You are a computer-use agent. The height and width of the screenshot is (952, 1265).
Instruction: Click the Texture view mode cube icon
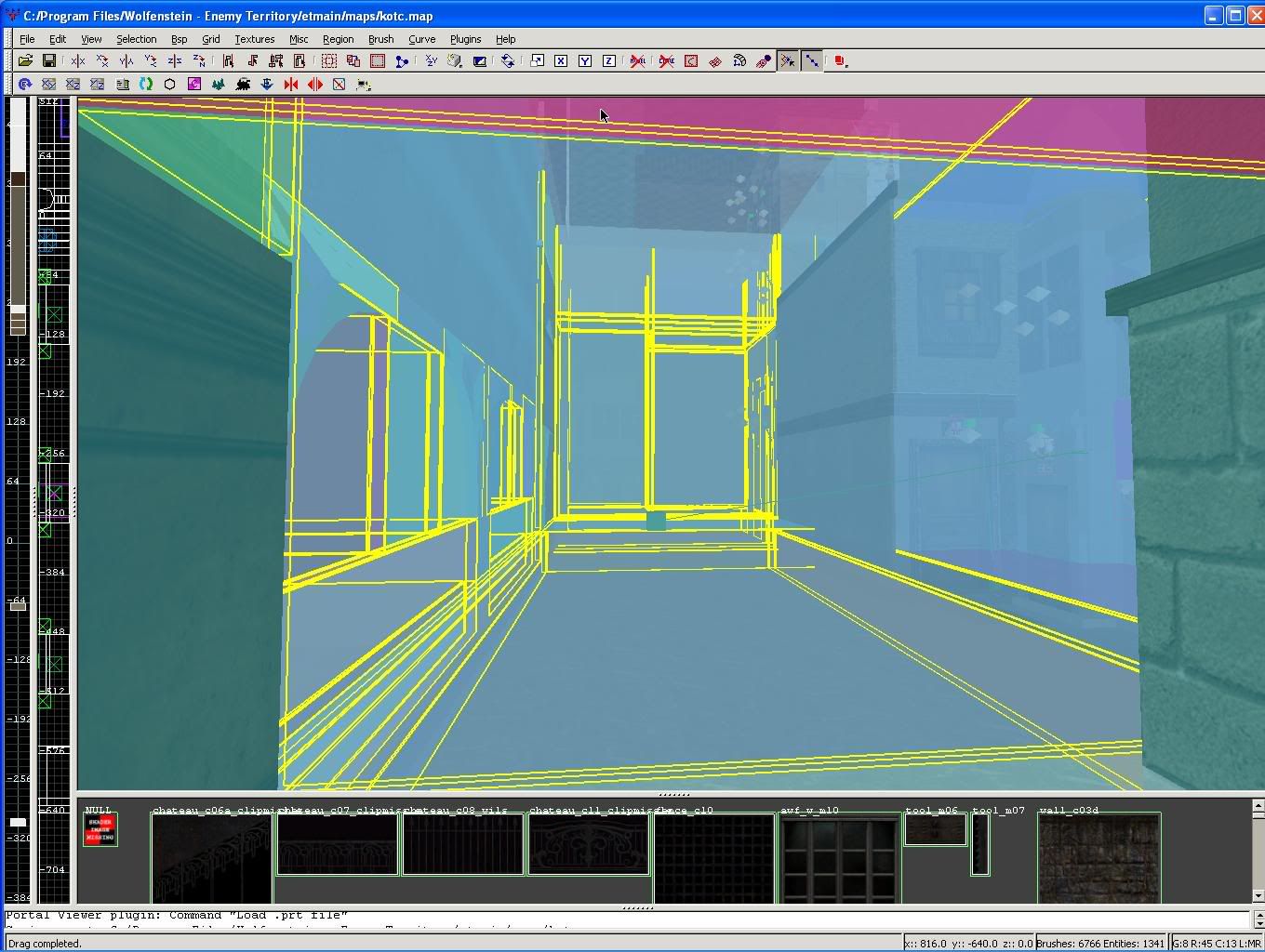(x=455, y=61)
